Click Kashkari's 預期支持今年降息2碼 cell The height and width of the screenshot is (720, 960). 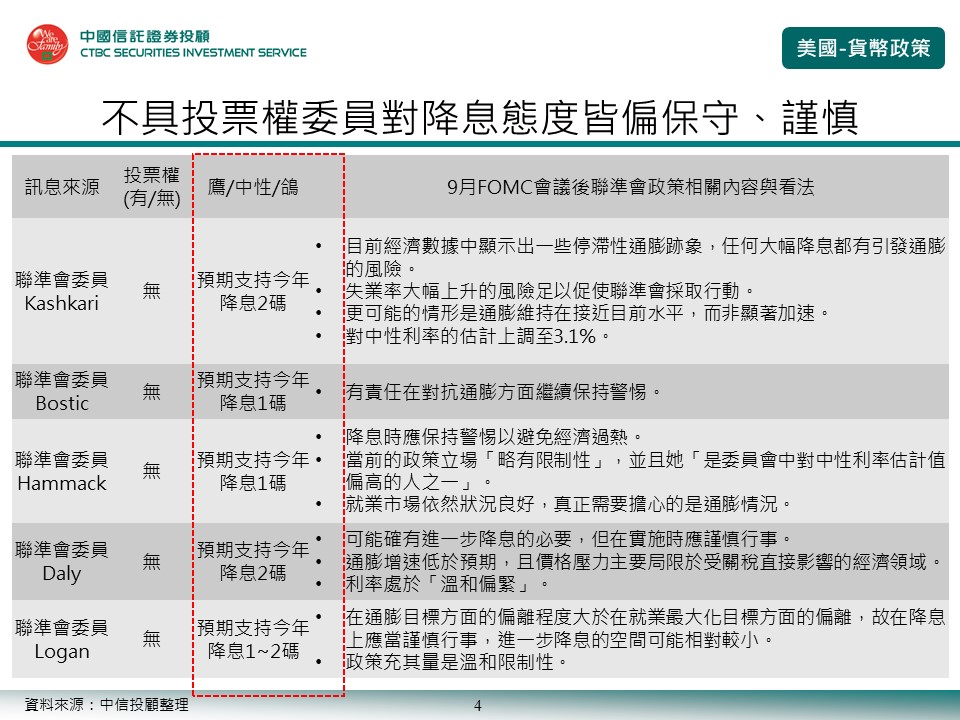click(x=252, y=291)
